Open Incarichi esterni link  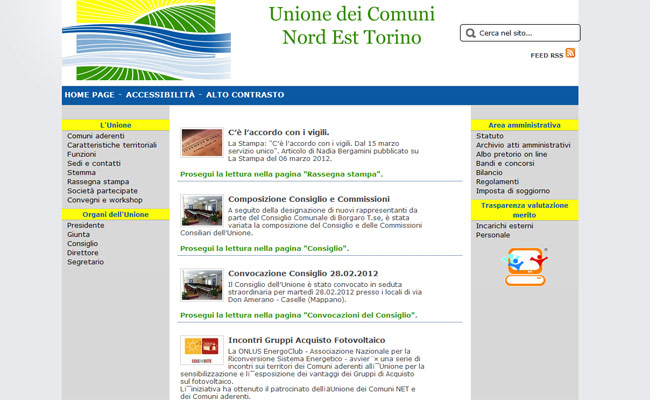[x=504, y=226]
